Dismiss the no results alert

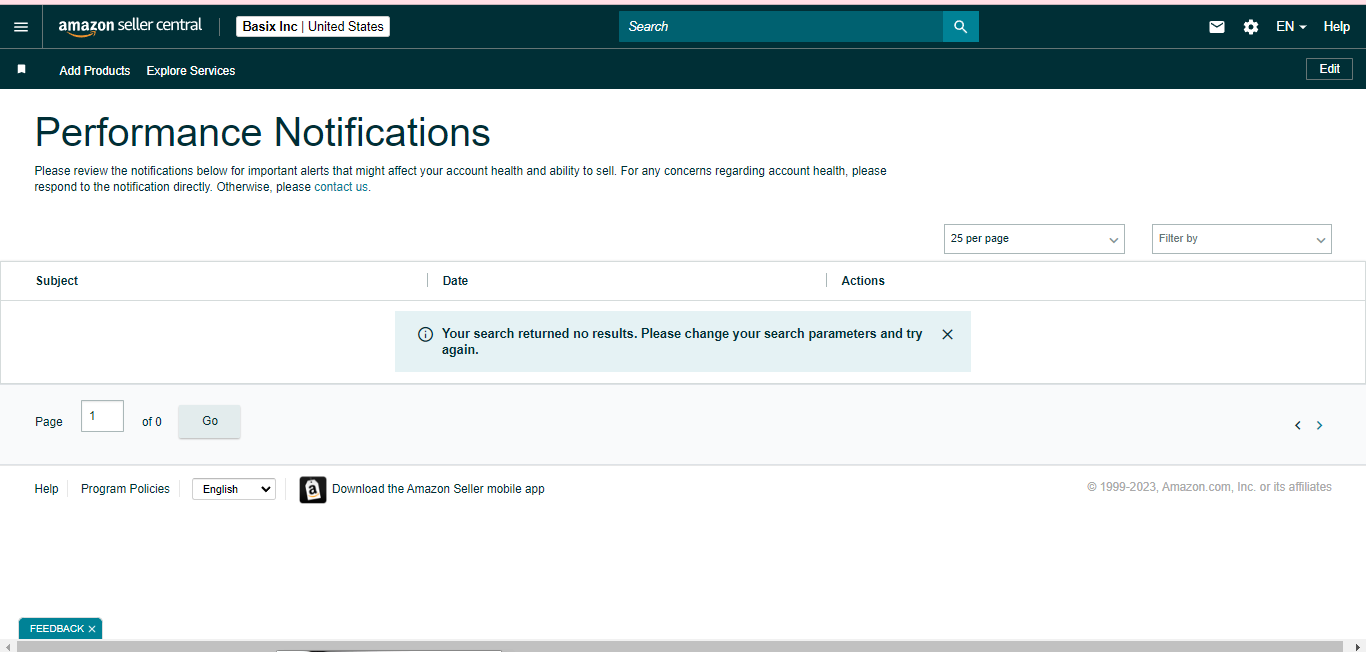(947, 334)
